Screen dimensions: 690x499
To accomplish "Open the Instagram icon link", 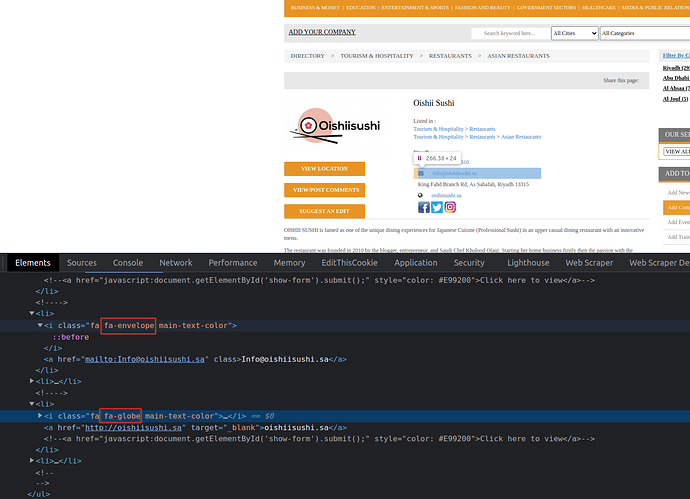I will pyautogui.click(x=451, y=208).
